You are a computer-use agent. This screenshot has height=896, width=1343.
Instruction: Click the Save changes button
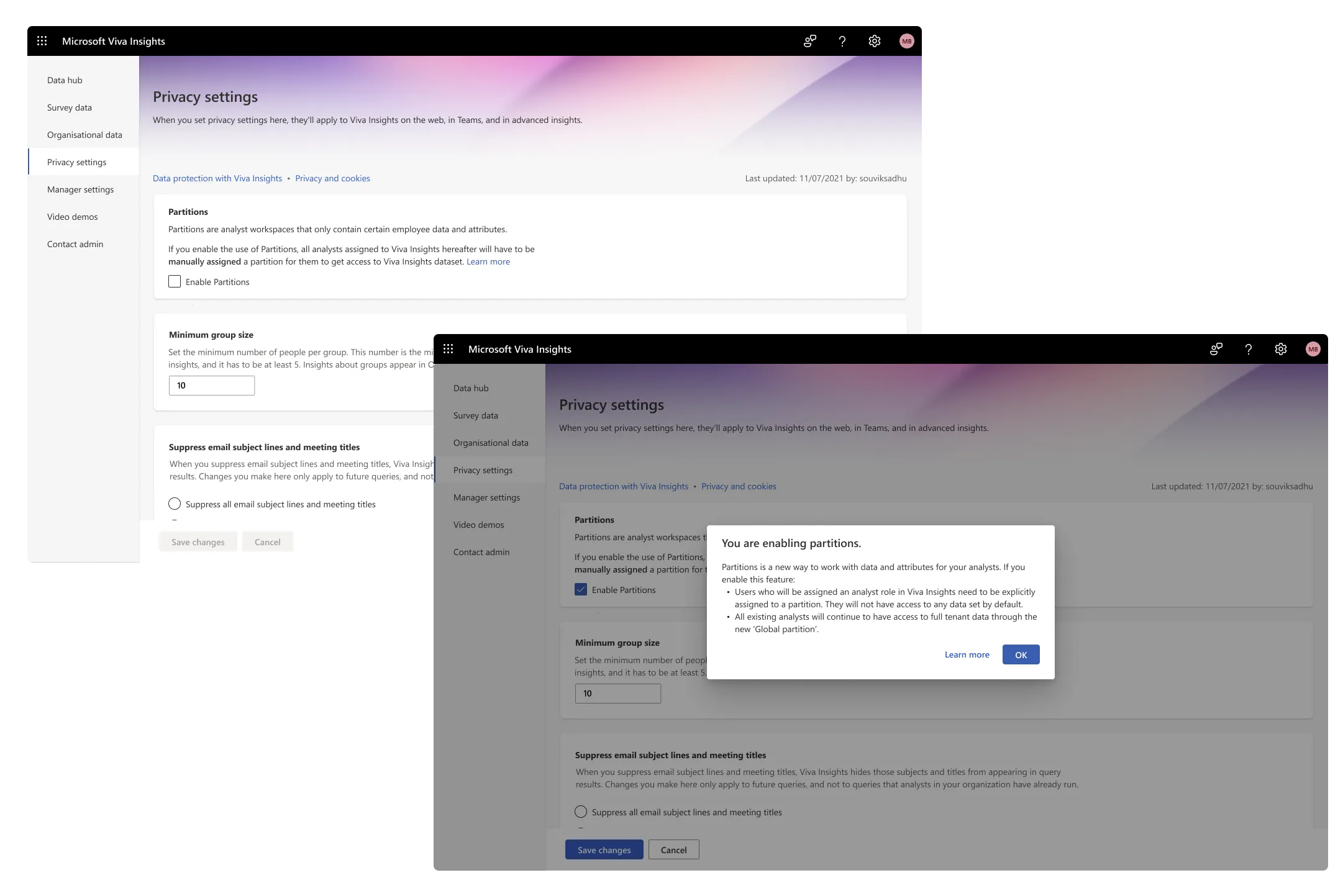pyautogui.click(x=604, y=849)
